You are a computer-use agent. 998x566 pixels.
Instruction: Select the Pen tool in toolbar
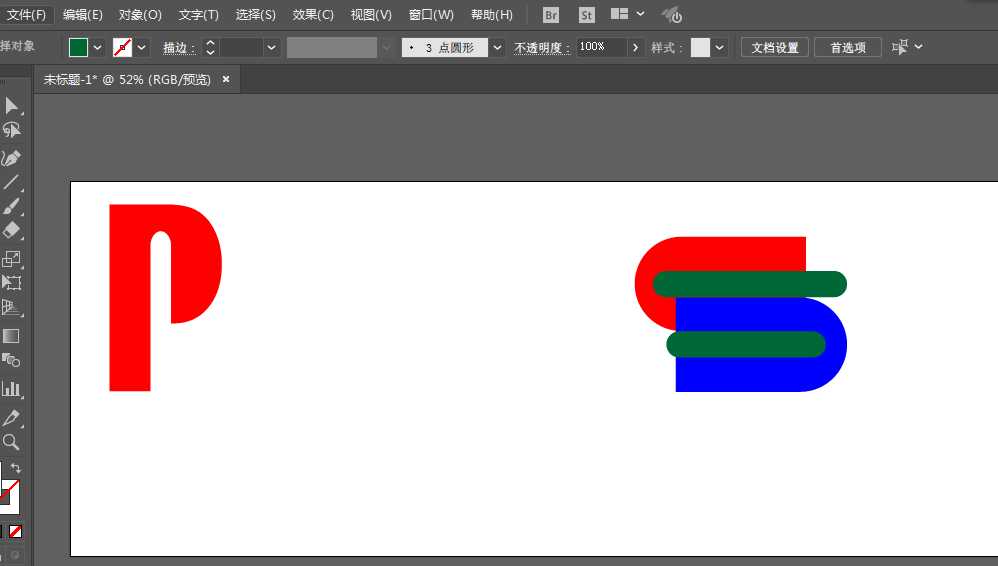pyautogui.click(x=12, y=158)
